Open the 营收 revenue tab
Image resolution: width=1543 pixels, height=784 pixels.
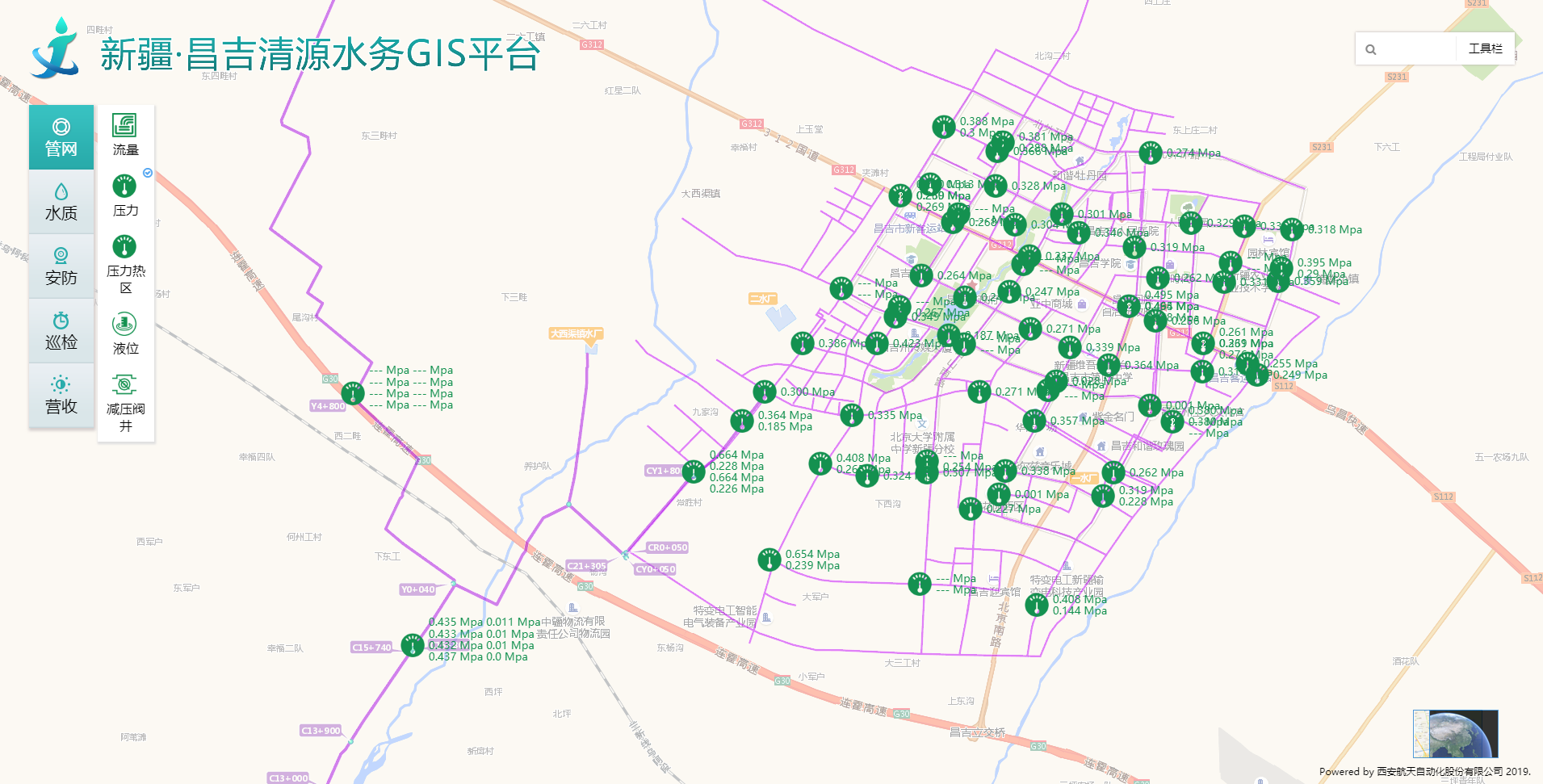point(61,396)
